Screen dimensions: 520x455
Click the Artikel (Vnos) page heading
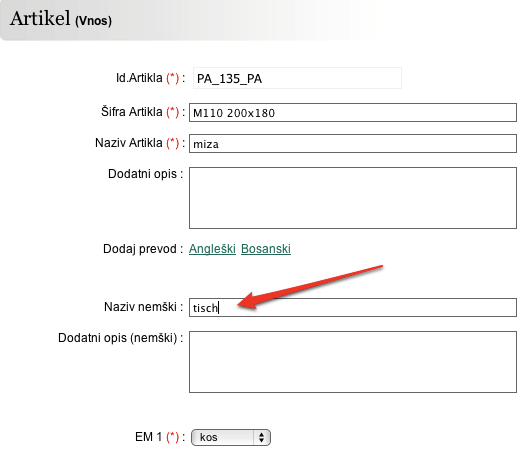(x=61, y=19)
